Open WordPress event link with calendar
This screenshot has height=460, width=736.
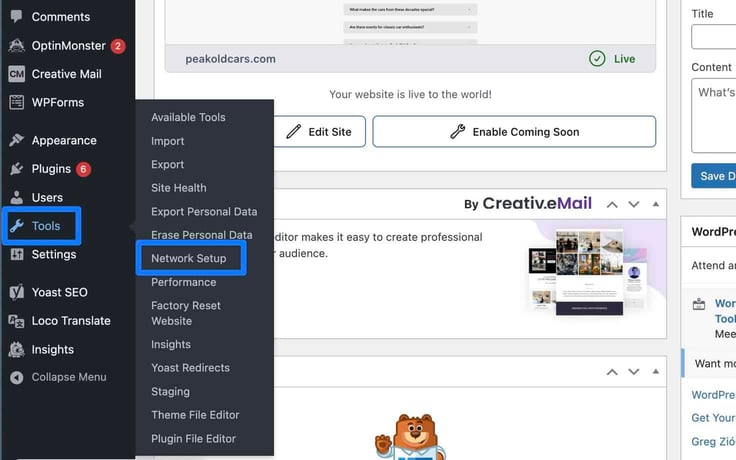coord(725,311)
